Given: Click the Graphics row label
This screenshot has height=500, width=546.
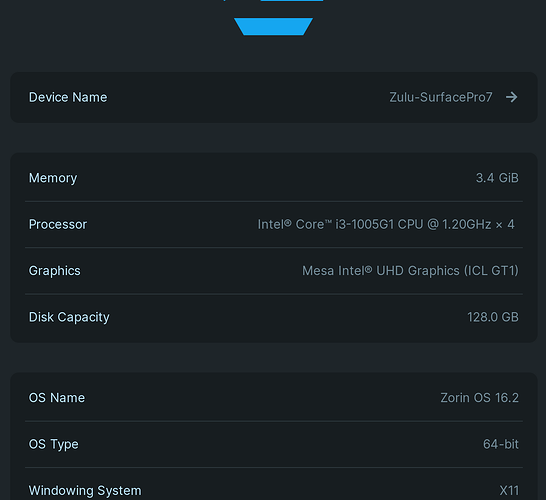Looking at the screenshot, I should pos(55,271).
